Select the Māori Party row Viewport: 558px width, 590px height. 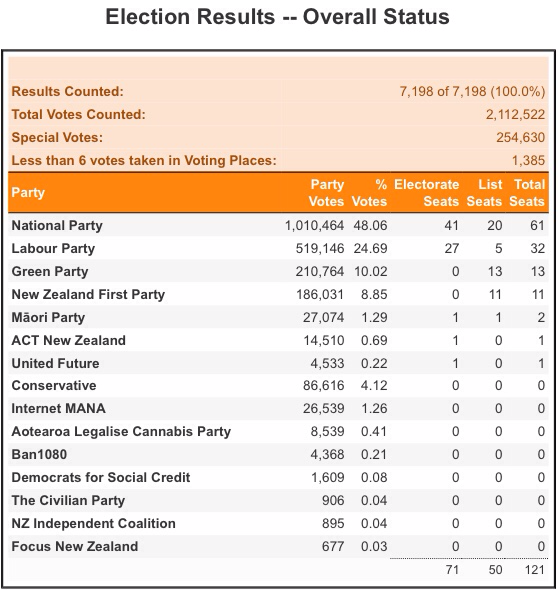pyautogui.click(x=278, y=317)
